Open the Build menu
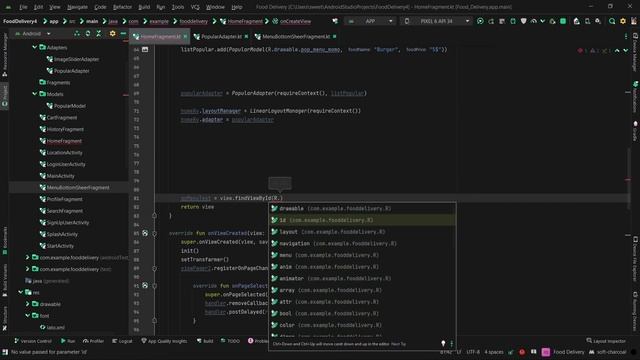Image resolution: width=640 pixels, height=360 pixels. pos(144,7)
